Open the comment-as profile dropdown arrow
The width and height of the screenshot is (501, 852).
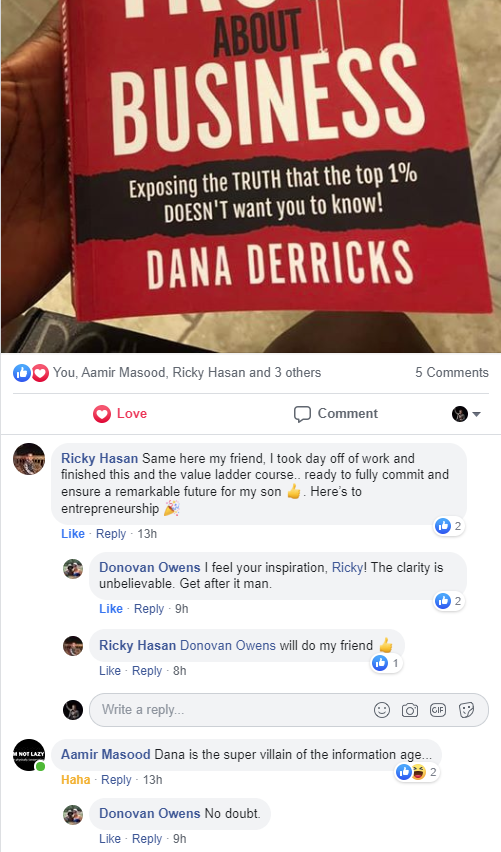pyautogui.click(x=477, y=414)
